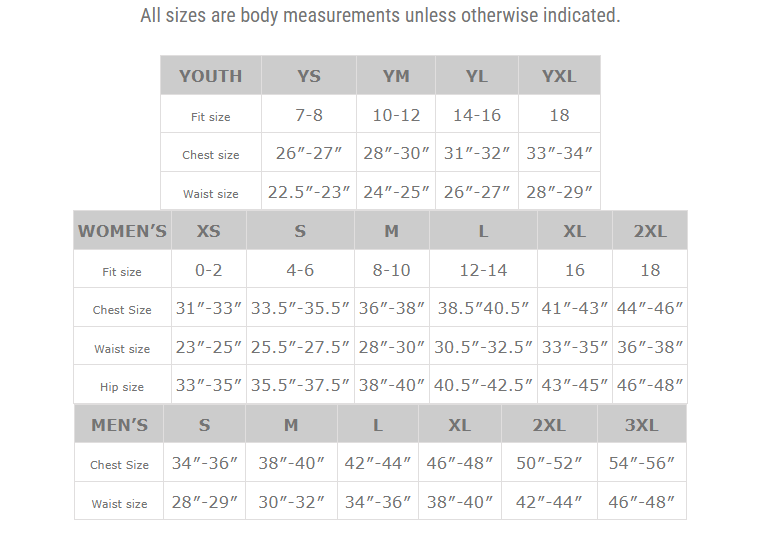
Task: Select women's fit size 0-2 cell
Action: 208,270
